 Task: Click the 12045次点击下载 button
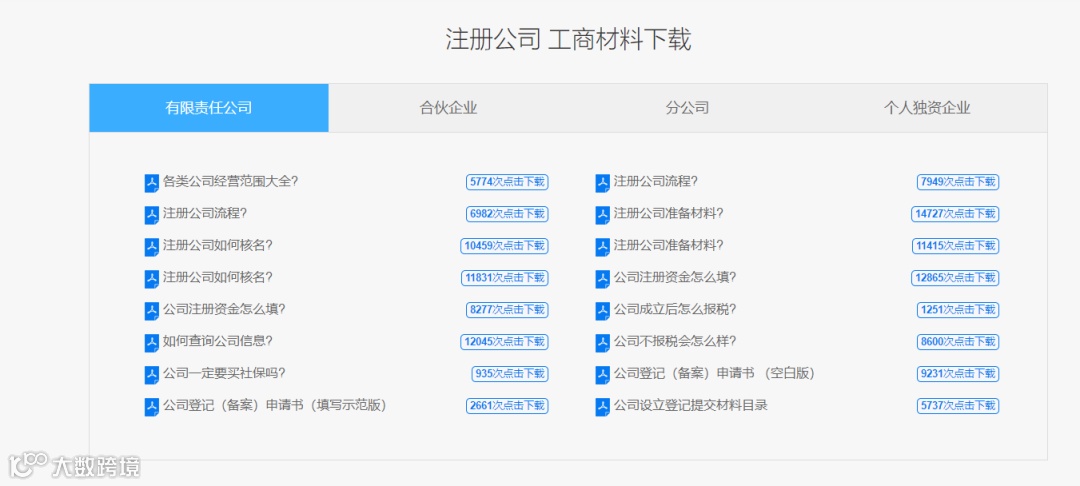click(504, 342)
